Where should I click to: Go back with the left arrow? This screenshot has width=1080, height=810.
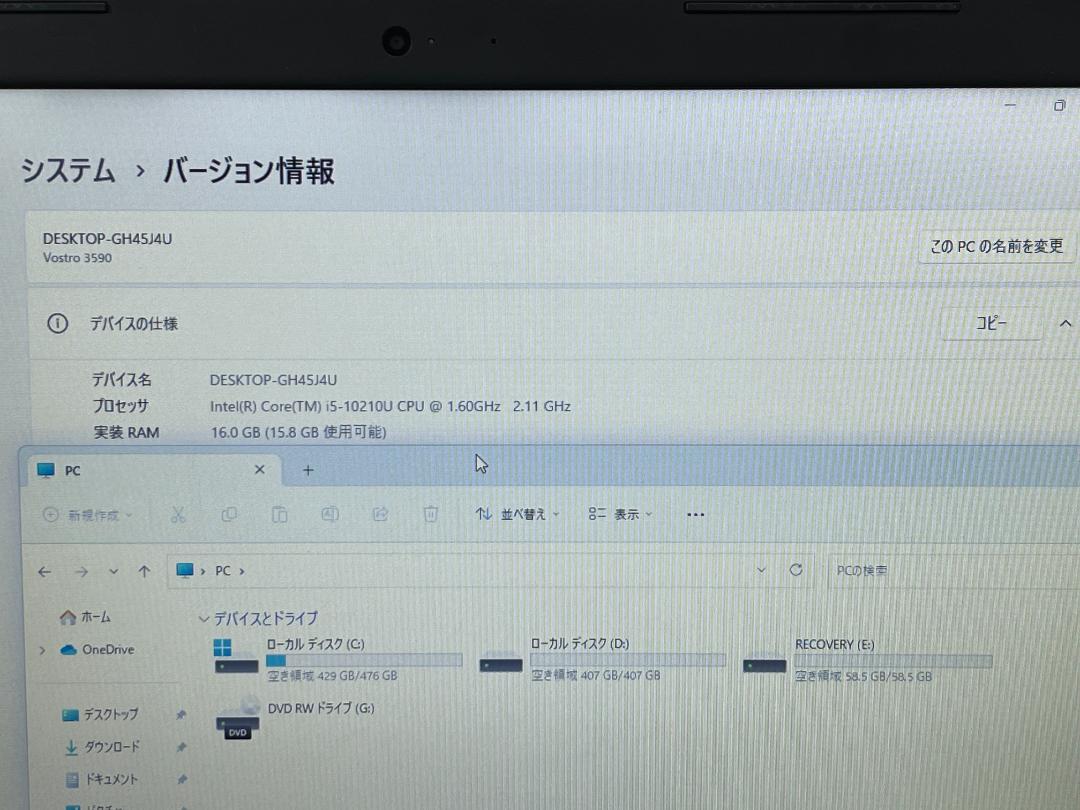coord(45,572)
